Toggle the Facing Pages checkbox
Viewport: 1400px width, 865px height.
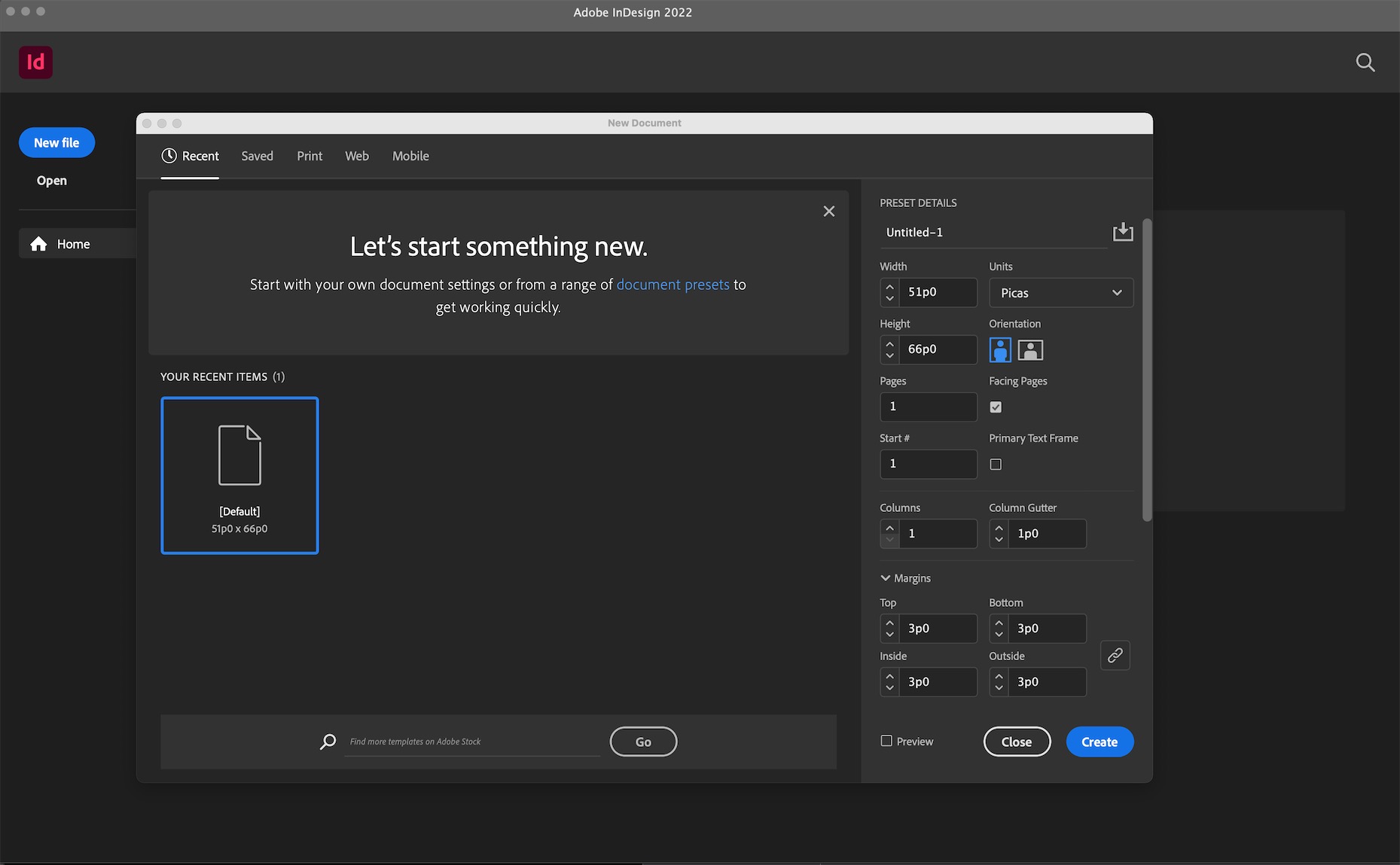(x=996, y=407)
